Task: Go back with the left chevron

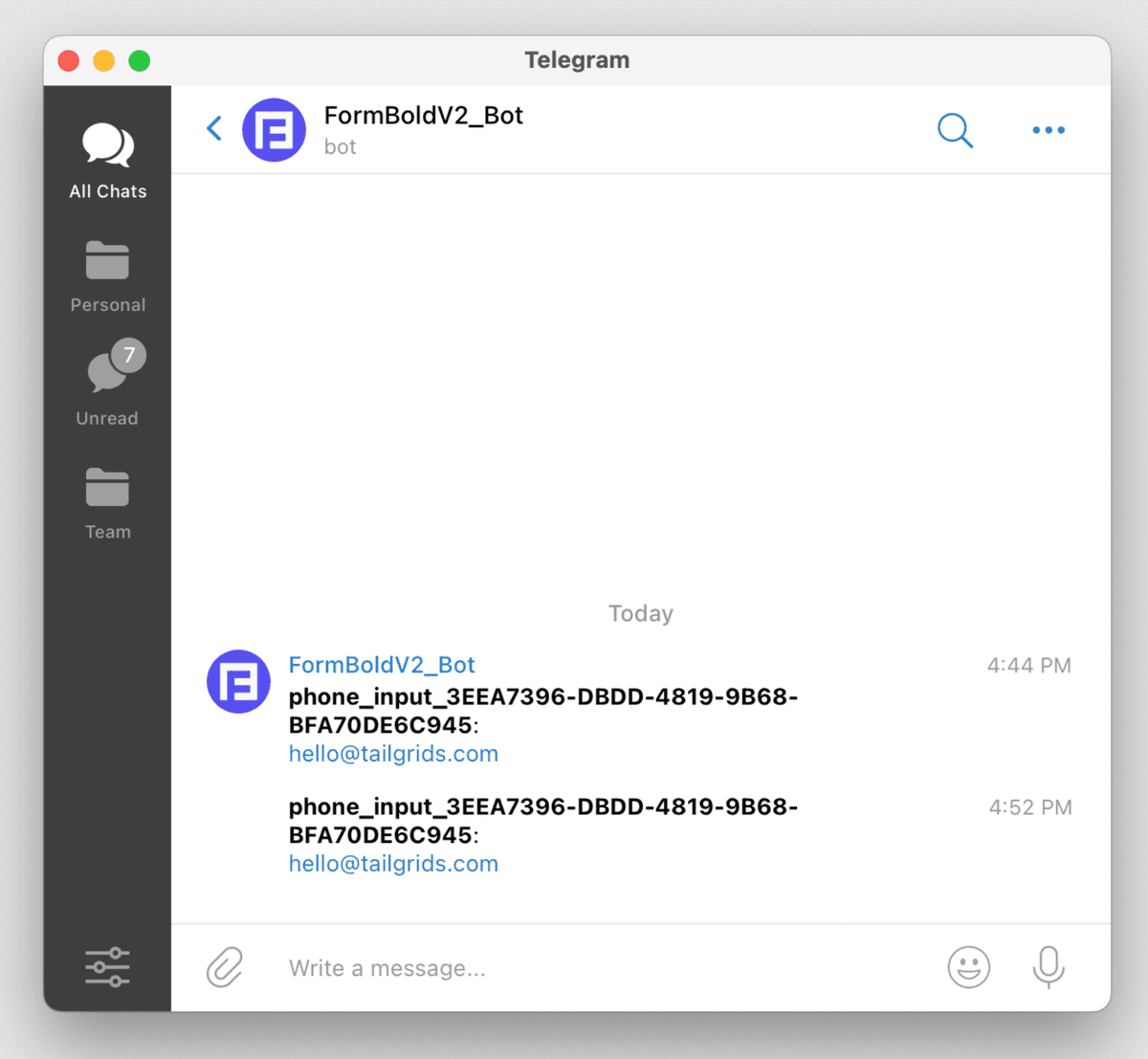Action: tap(213, 128)
